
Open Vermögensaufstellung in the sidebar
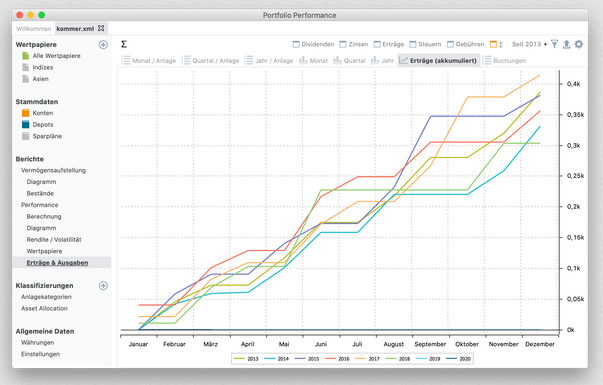[53, 170]
